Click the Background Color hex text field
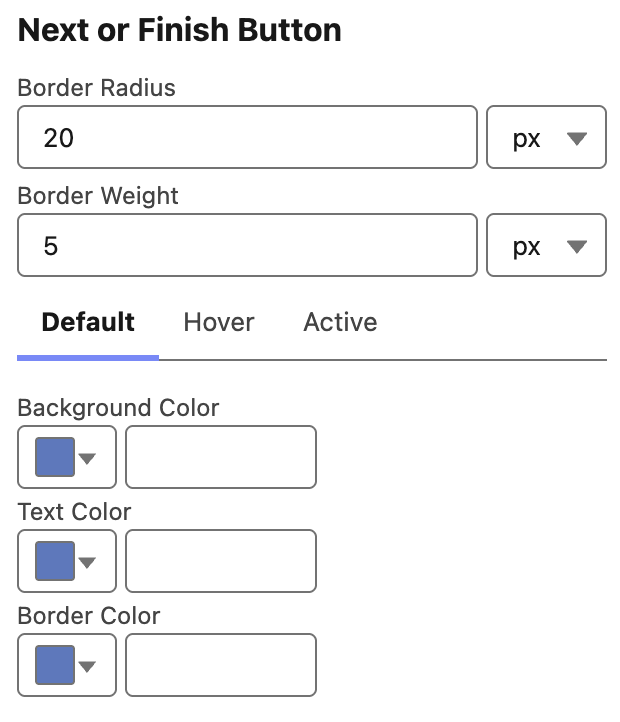The width and height of the screenshot is (620, 722). (x=221, y=458)
